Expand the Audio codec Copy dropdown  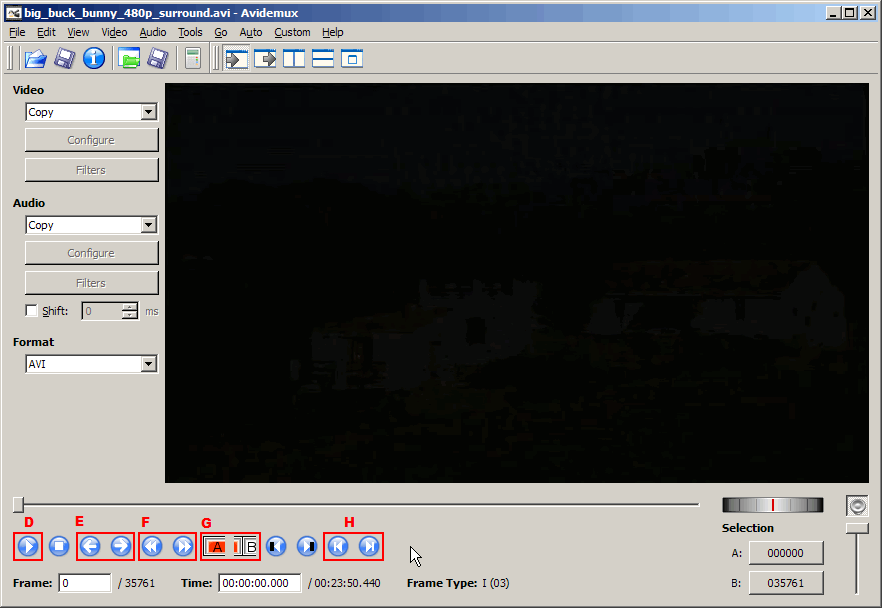(148, 225)
